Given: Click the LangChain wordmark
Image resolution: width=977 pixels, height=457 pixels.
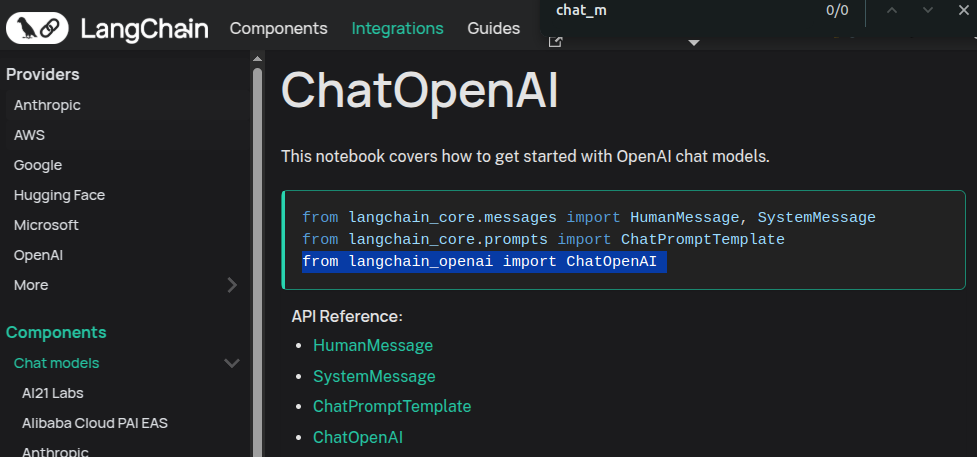Looking at the screenshot, I should pyautogui.click(x=145, y=29).
